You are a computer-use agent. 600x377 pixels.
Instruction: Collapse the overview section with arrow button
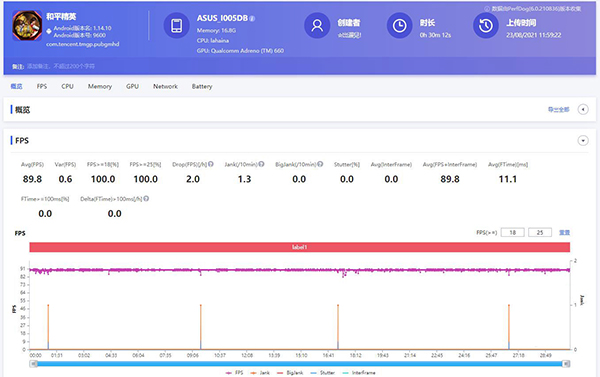coord(583,109)
